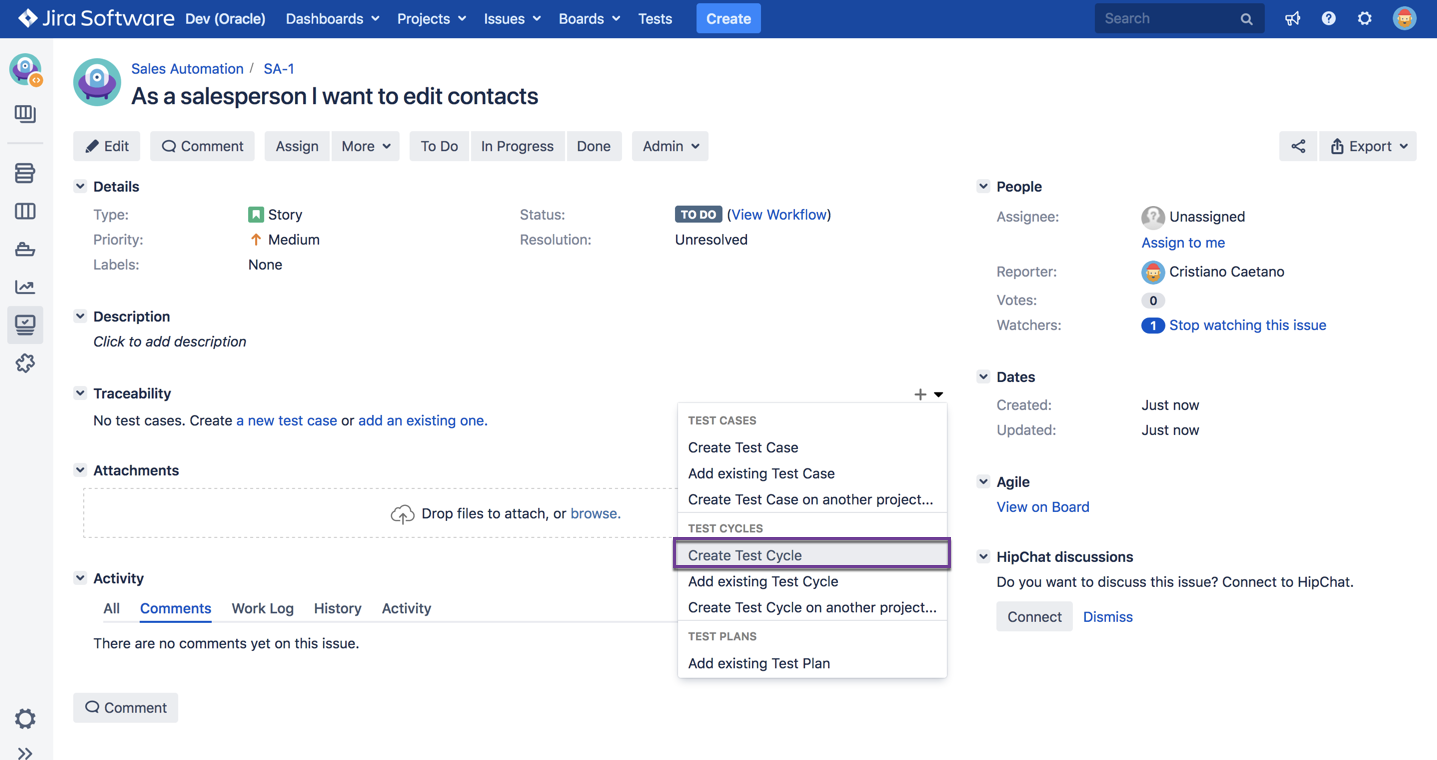1437x760 pixels.
Task: Open announcements via the megaphone icon
Action: pyautogui.click(x=1292, y=18)
